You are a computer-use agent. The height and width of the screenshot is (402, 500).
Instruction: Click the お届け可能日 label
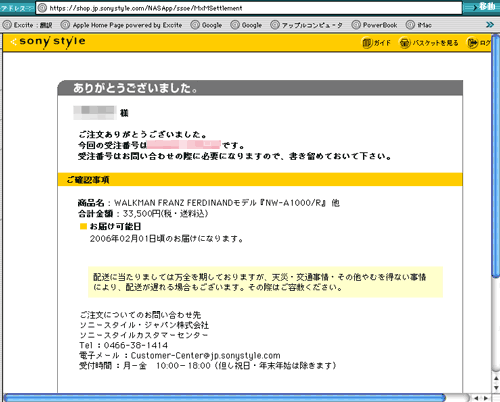pyautogui.click(x=115, y=227)
